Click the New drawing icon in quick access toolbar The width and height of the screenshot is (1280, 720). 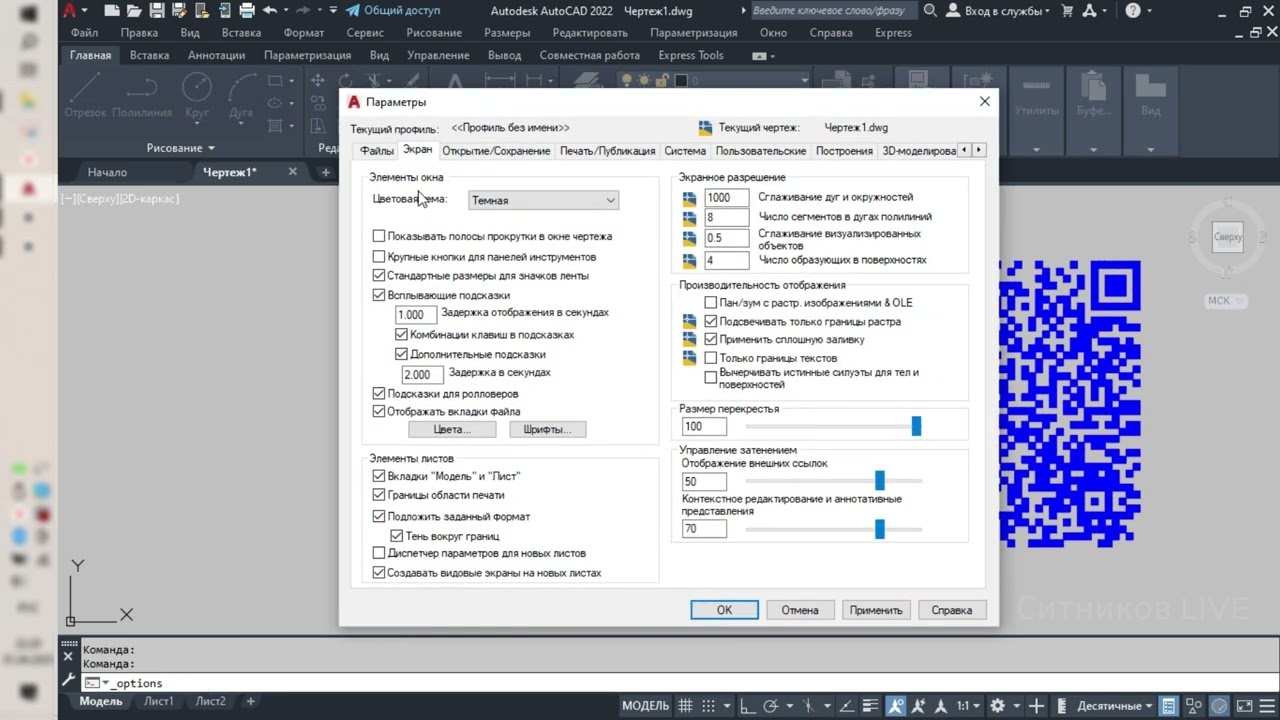[112, 11]
